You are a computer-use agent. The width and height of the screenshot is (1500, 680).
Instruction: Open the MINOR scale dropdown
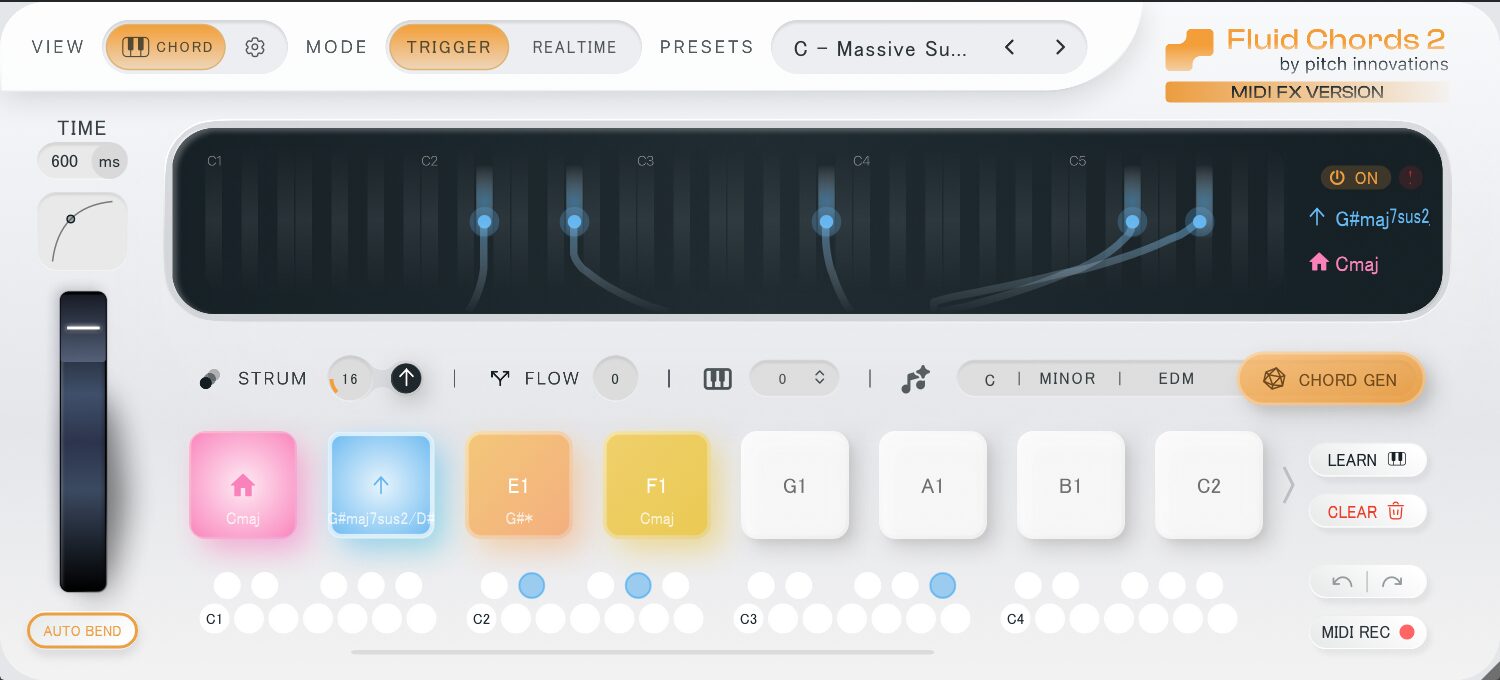[x=1067, y=379]
